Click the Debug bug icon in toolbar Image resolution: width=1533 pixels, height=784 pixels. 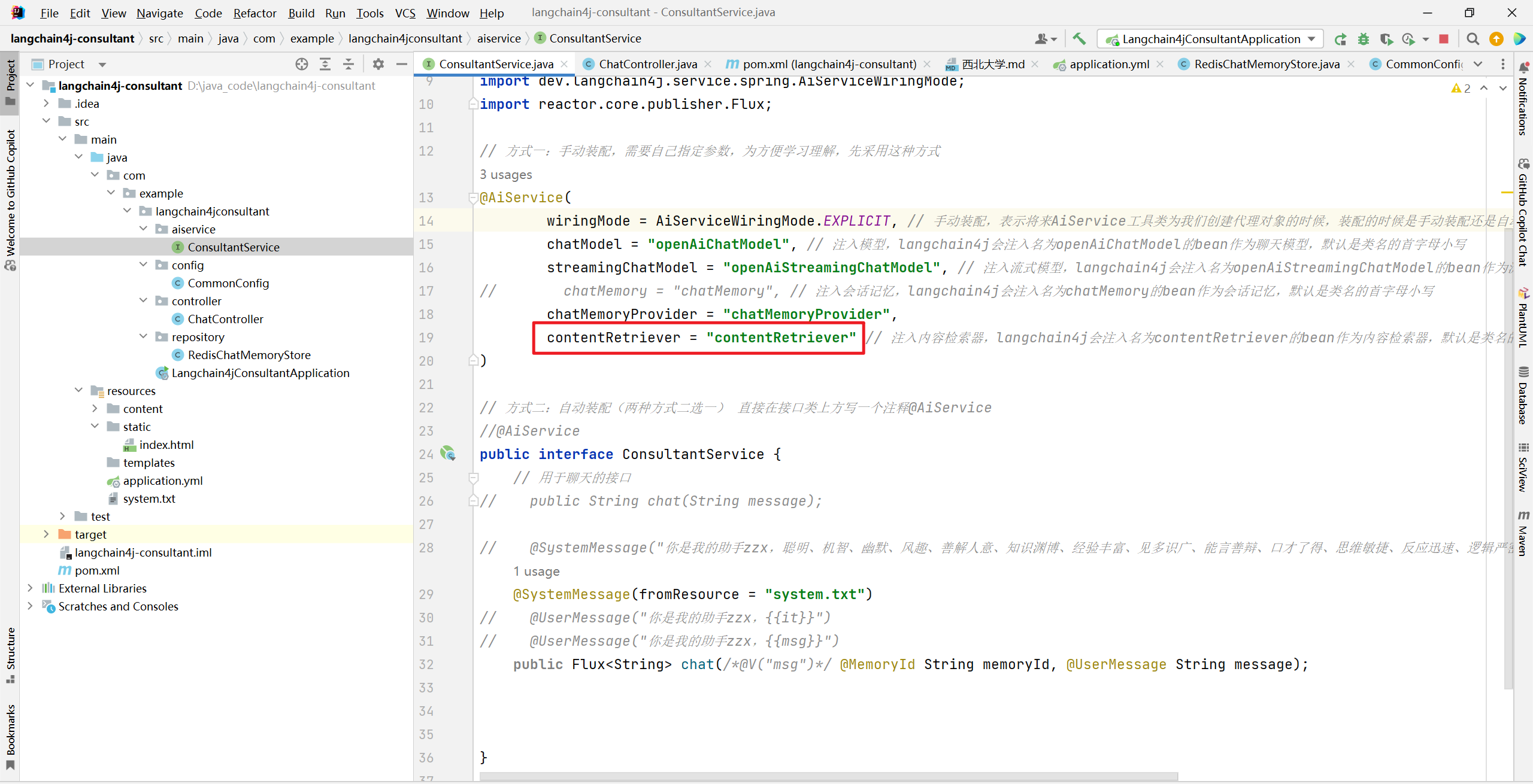1364,39
